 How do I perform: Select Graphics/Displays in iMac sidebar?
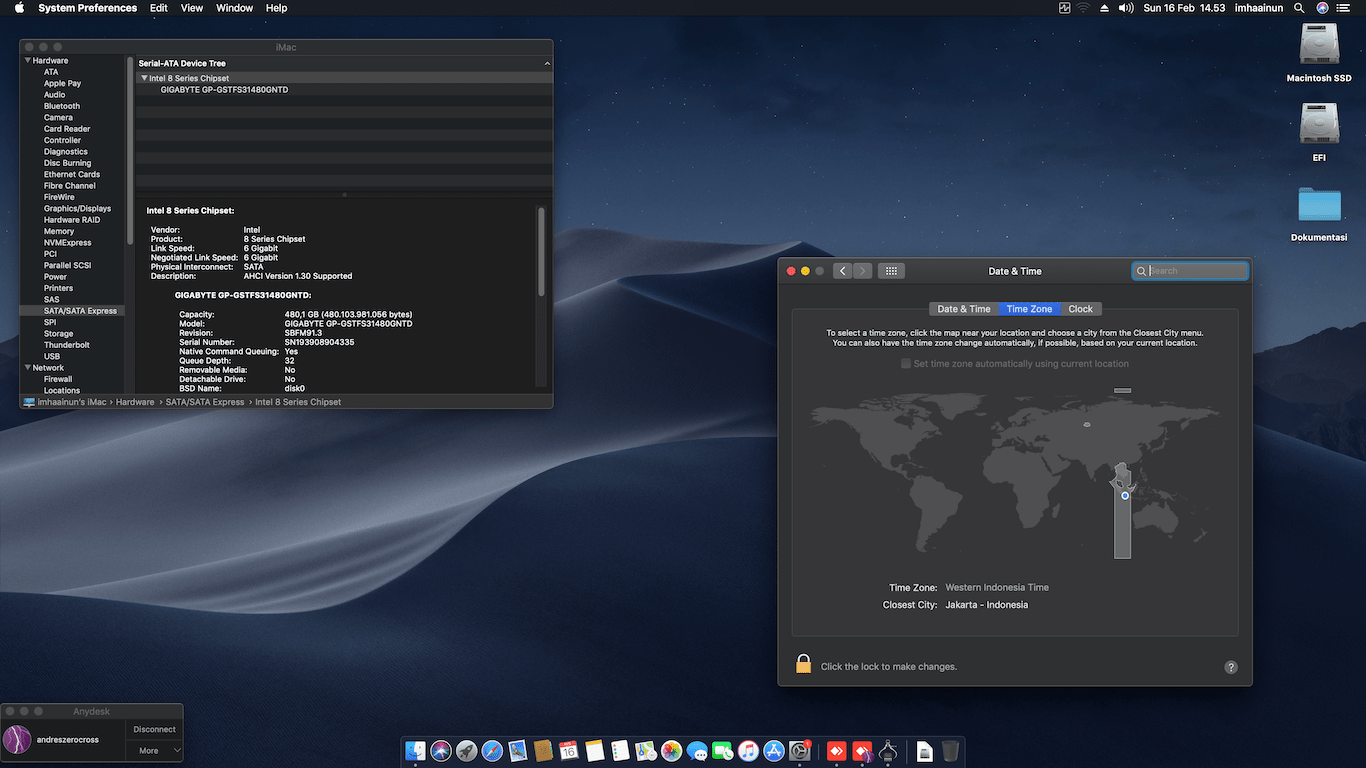[77, 209]
